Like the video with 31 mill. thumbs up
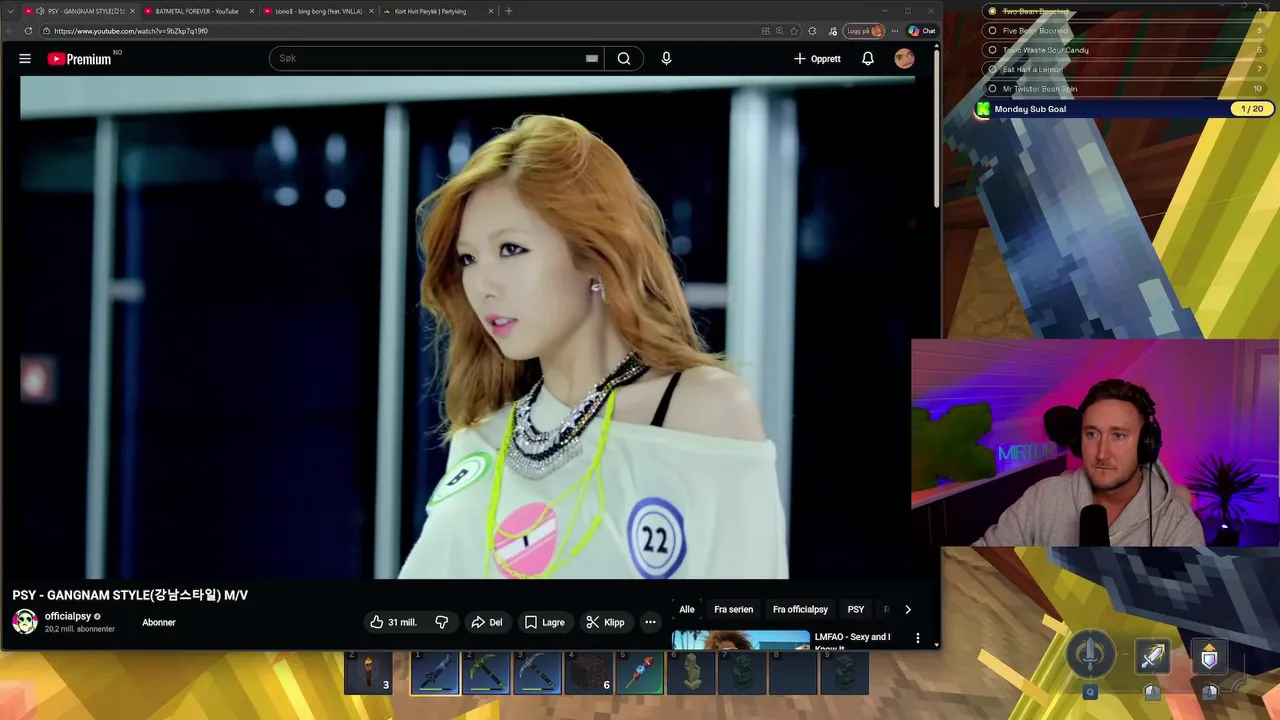Image resolution: width=1280 pixels, height=720 pixels. [393, 622]
